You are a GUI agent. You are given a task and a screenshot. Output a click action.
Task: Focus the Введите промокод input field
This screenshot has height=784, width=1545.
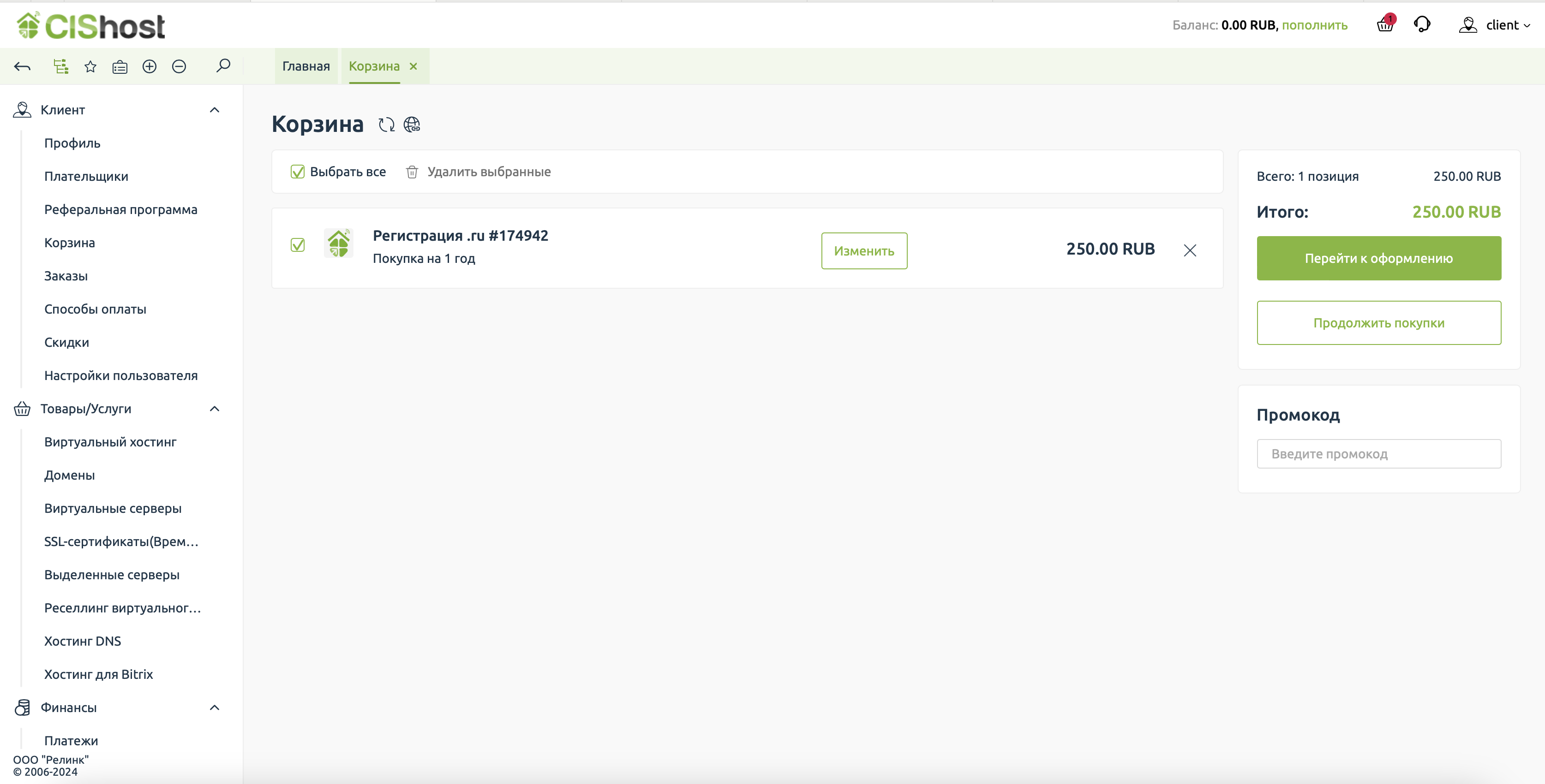[x=1378, y=454]
